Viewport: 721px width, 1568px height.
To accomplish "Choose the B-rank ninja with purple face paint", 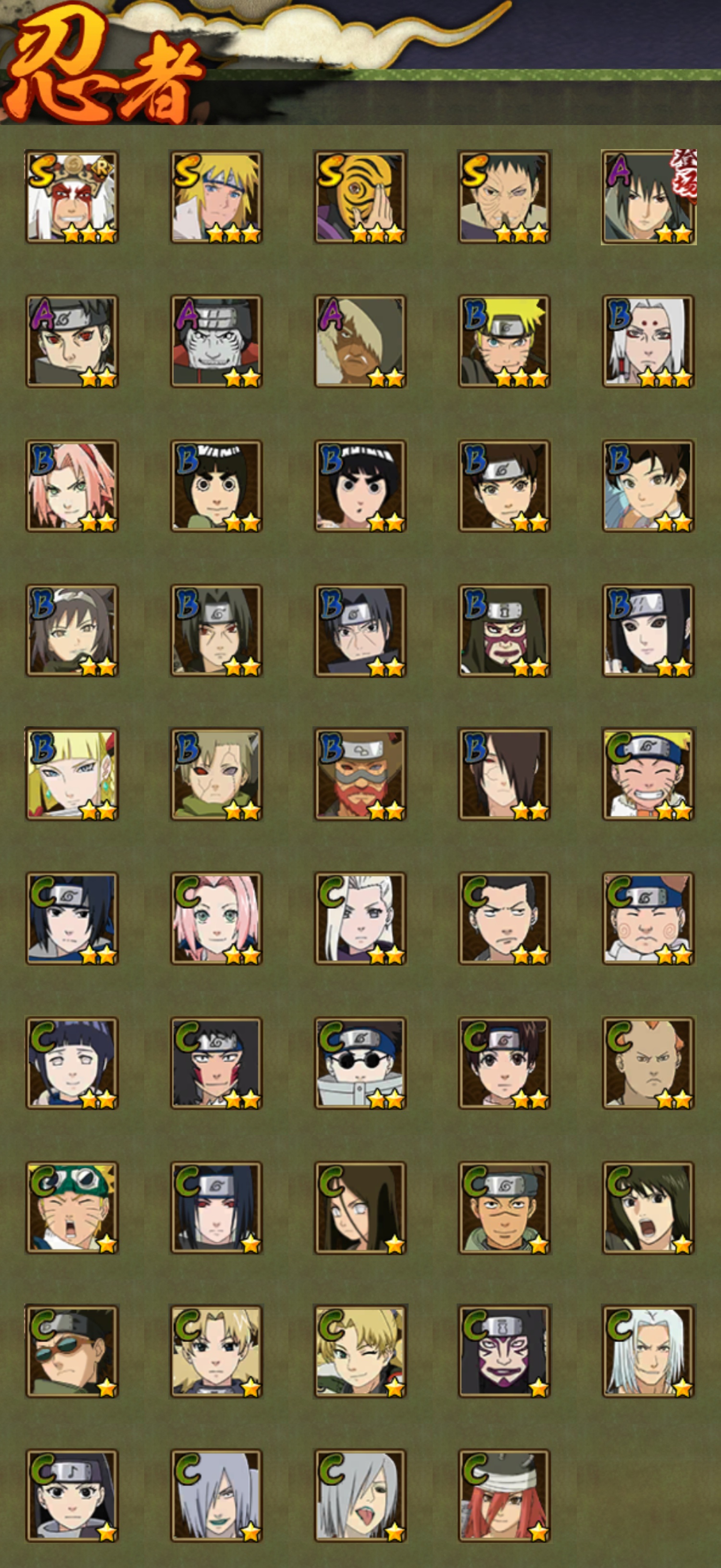I will pyautogui.click(x=504, y=631).
